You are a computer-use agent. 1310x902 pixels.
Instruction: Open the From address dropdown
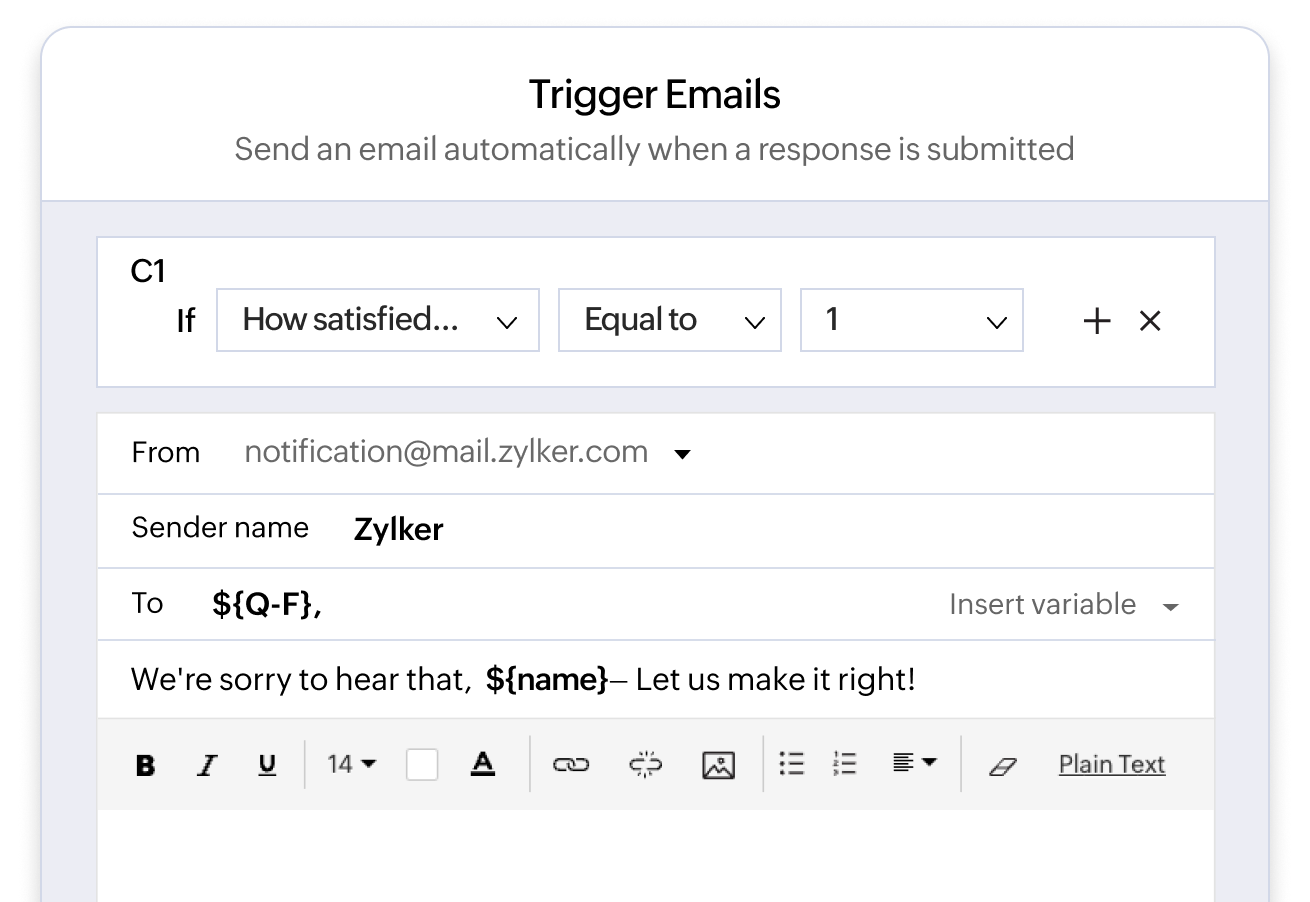pos(683,453)
